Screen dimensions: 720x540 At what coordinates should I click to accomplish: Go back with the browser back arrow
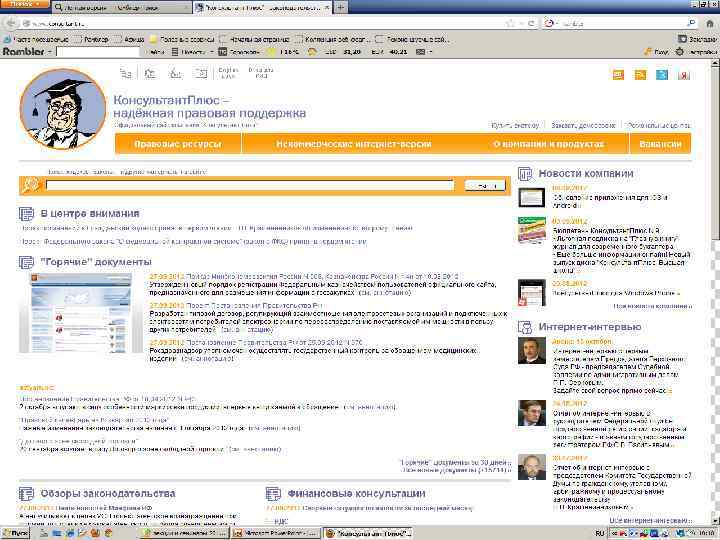click(x=11, y=23)
